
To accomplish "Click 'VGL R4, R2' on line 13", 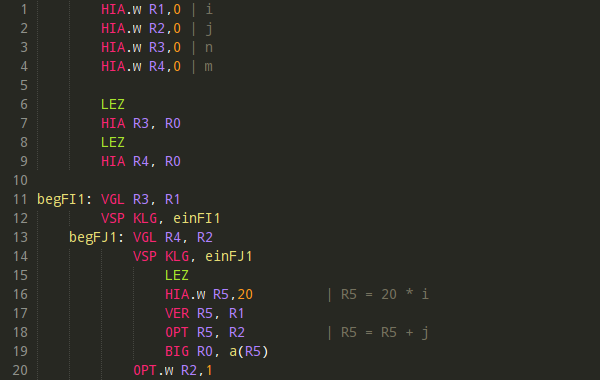I will point(173,237).
